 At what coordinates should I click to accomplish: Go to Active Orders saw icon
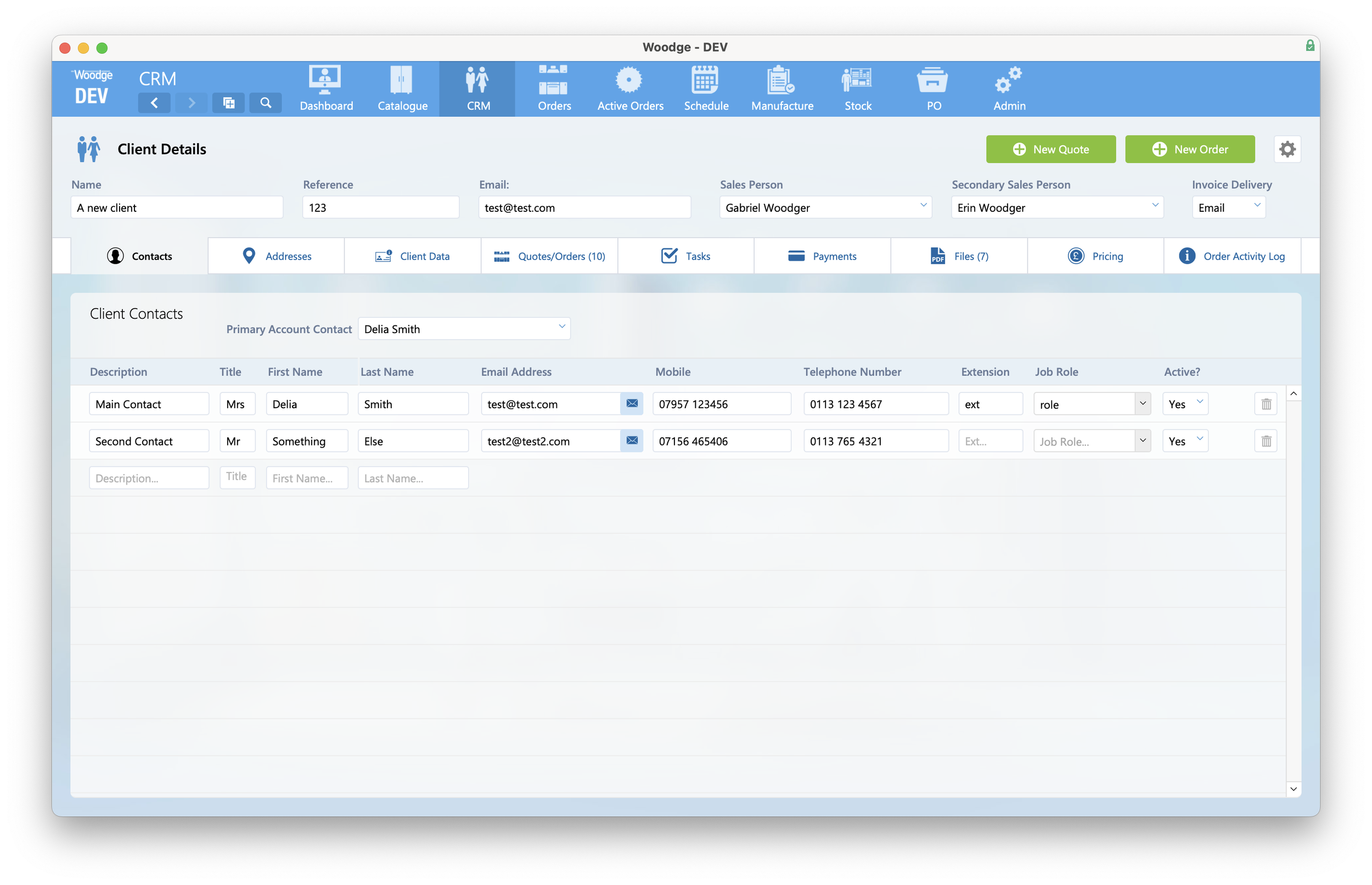click(629, 81)
